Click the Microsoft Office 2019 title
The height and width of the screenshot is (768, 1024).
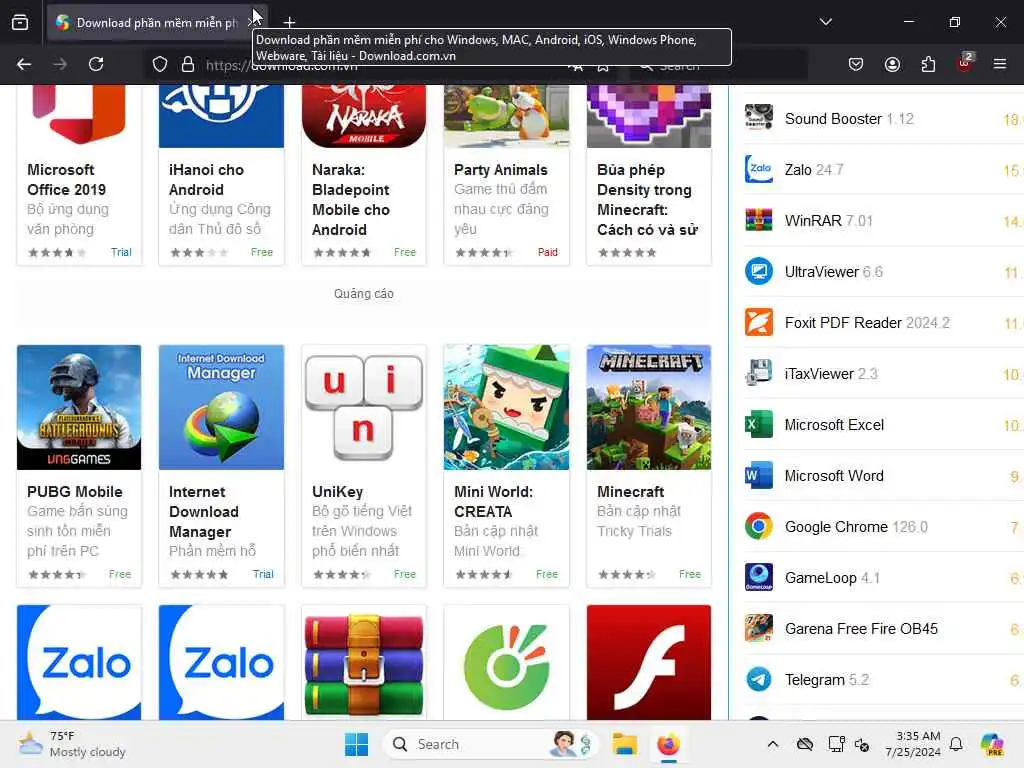coord(66,180)
